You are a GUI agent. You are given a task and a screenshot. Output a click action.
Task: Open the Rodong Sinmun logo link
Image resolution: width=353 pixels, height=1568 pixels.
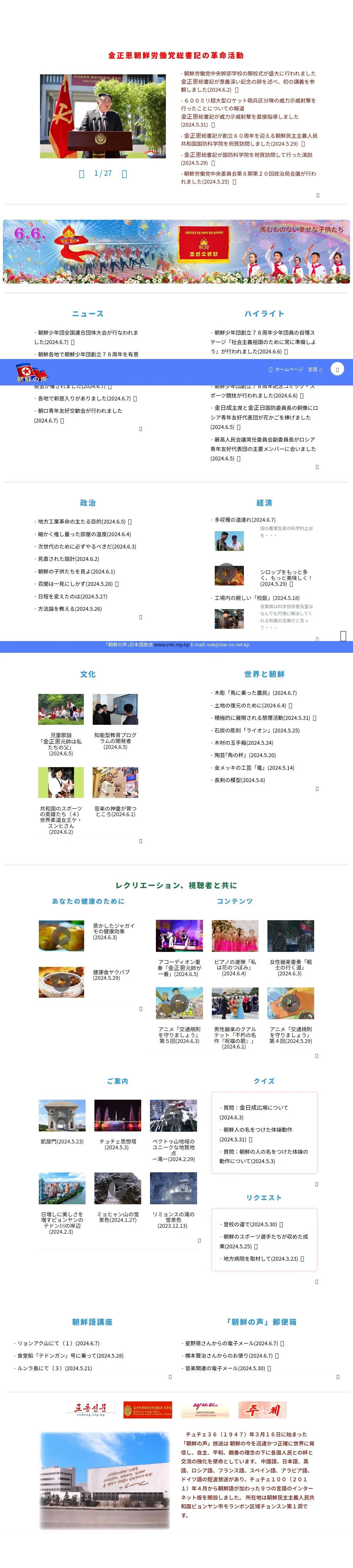point(91,1409)
